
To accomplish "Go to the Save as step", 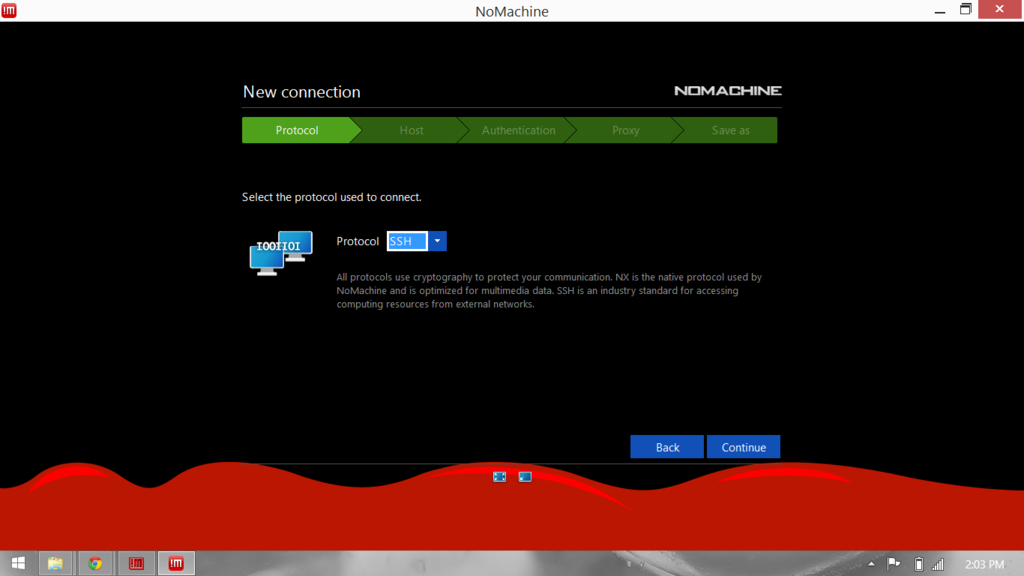I will click(x=730, y=130).
